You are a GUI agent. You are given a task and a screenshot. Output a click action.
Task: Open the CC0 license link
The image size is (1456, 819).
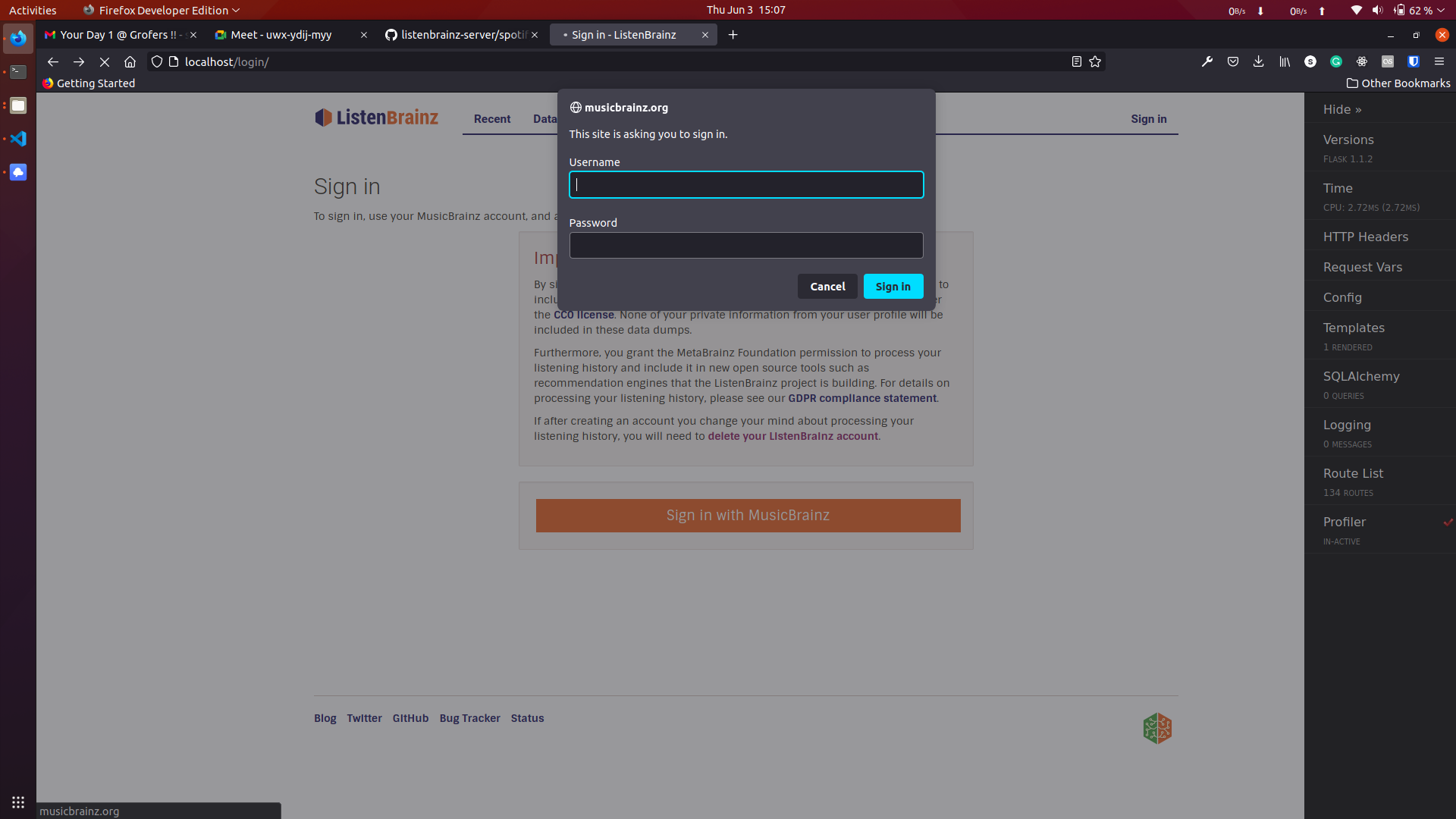[x=584, y=315]
